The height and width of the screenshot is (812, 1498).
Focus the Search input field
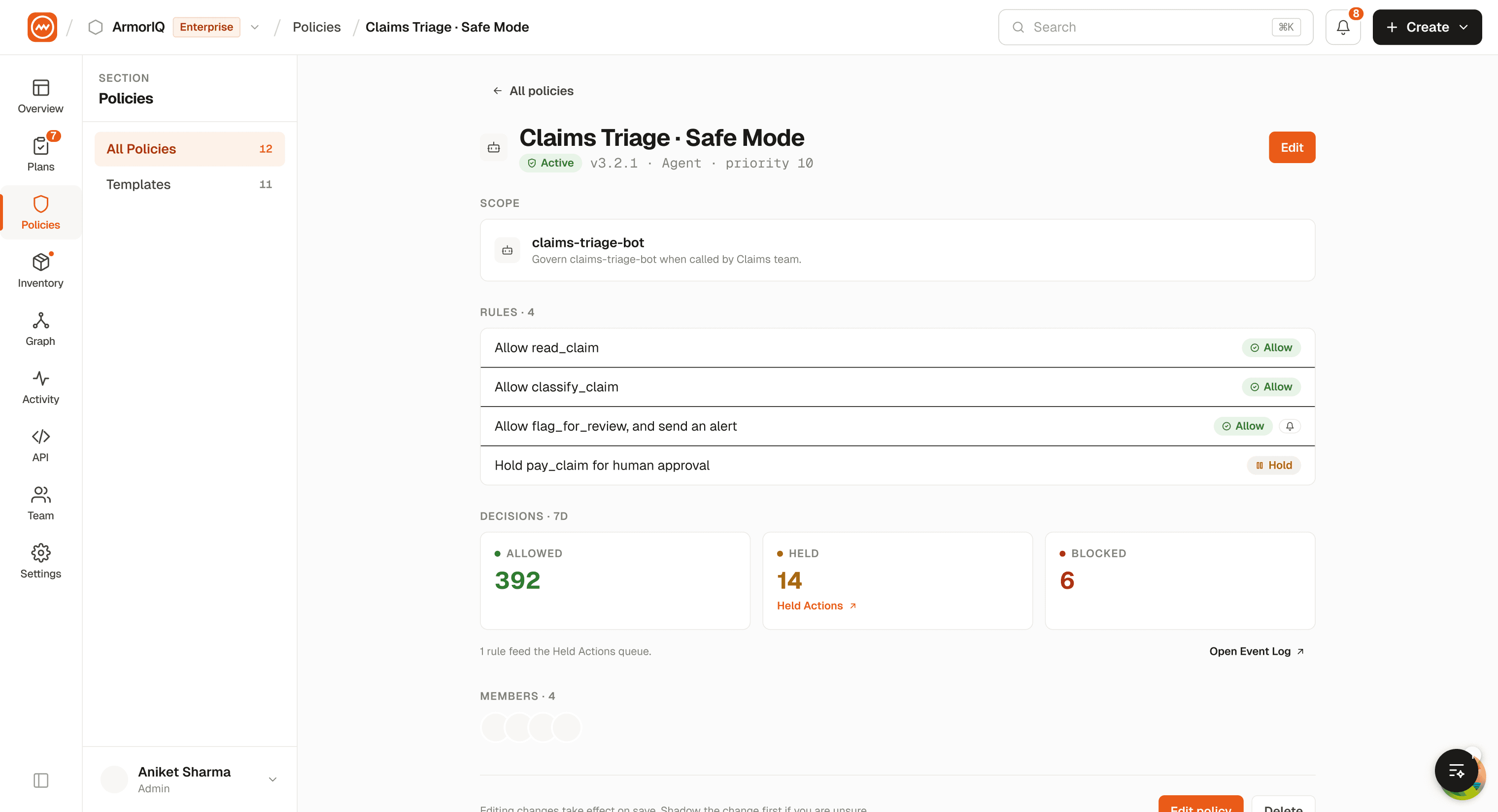(x=1156, y=27)
